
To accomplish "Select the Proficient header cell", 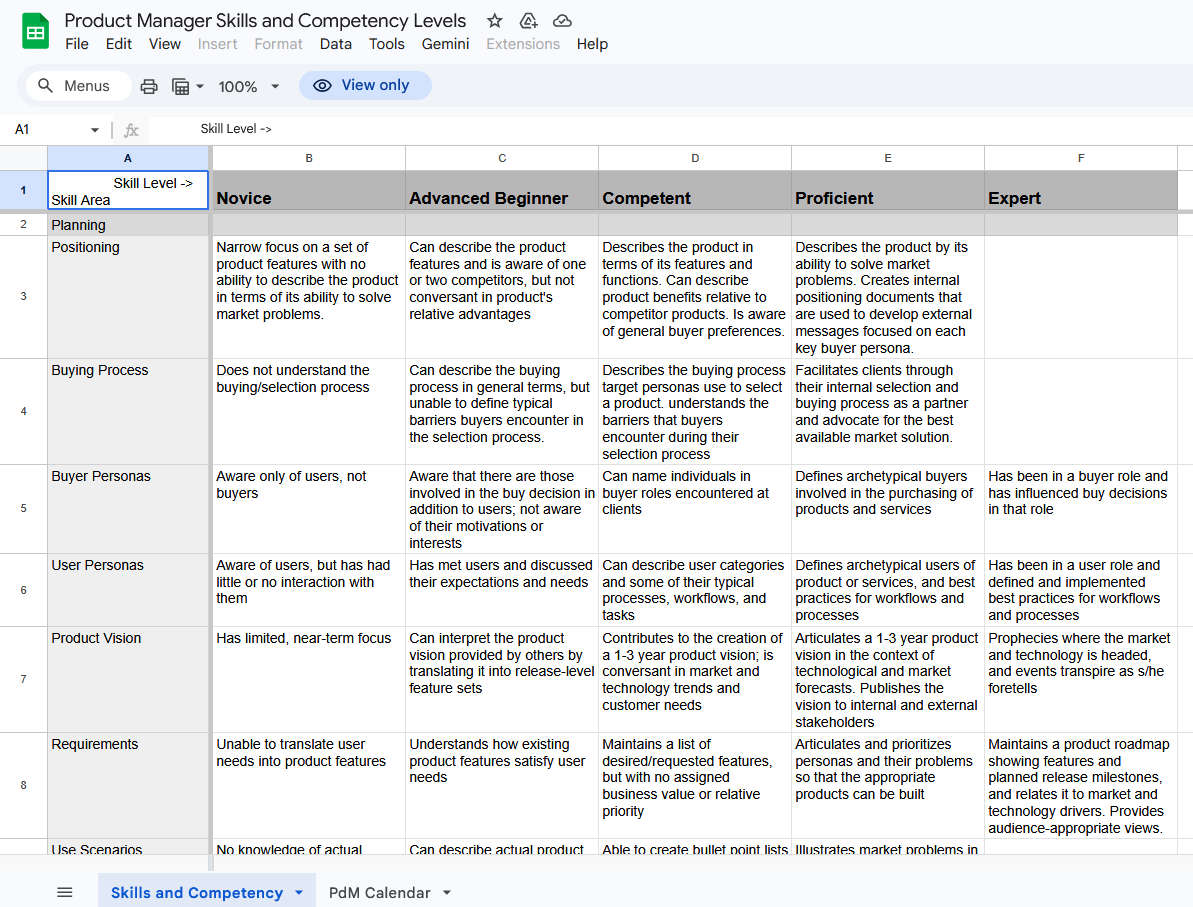I will [888, 190].
